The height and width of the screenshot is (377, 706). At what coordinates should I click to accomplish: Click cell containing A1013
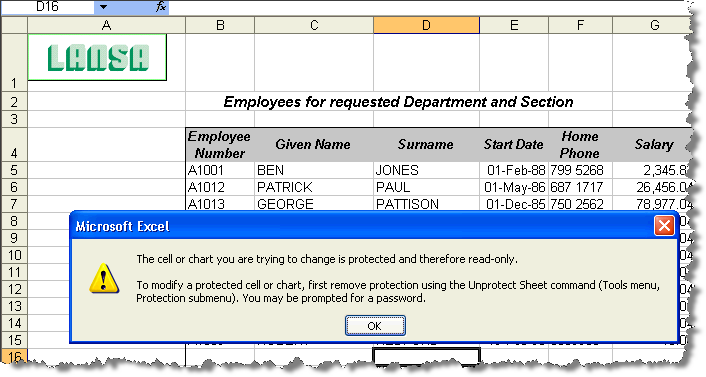click(220, 204)
